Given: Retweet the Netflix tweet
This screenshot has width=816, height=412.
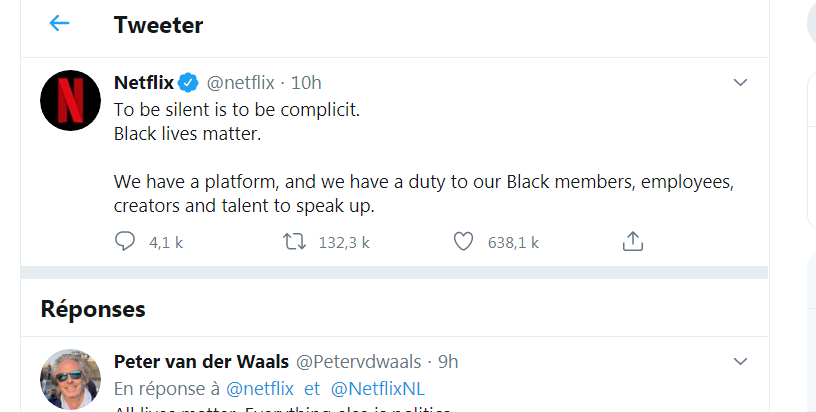Looking at the screenshot, I should 294,241.
